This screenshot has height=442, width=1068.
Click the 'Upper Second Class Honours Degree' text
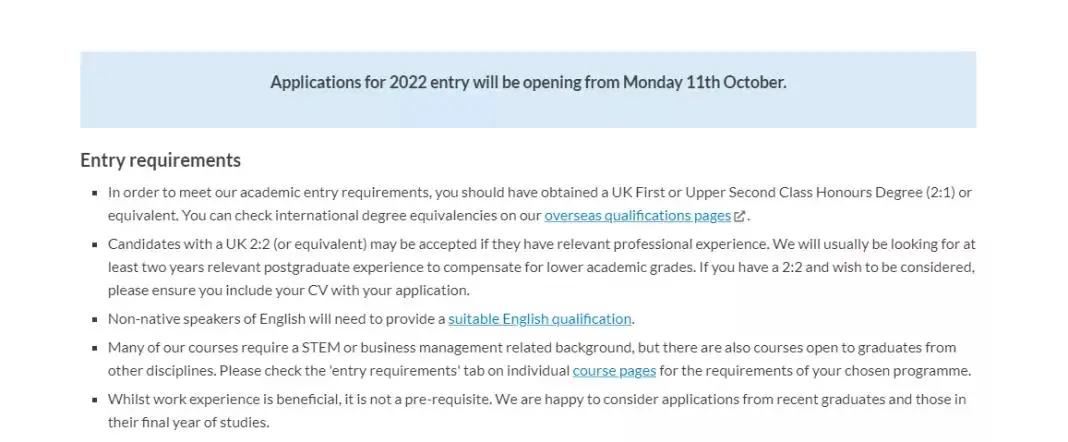pos(803,192)
